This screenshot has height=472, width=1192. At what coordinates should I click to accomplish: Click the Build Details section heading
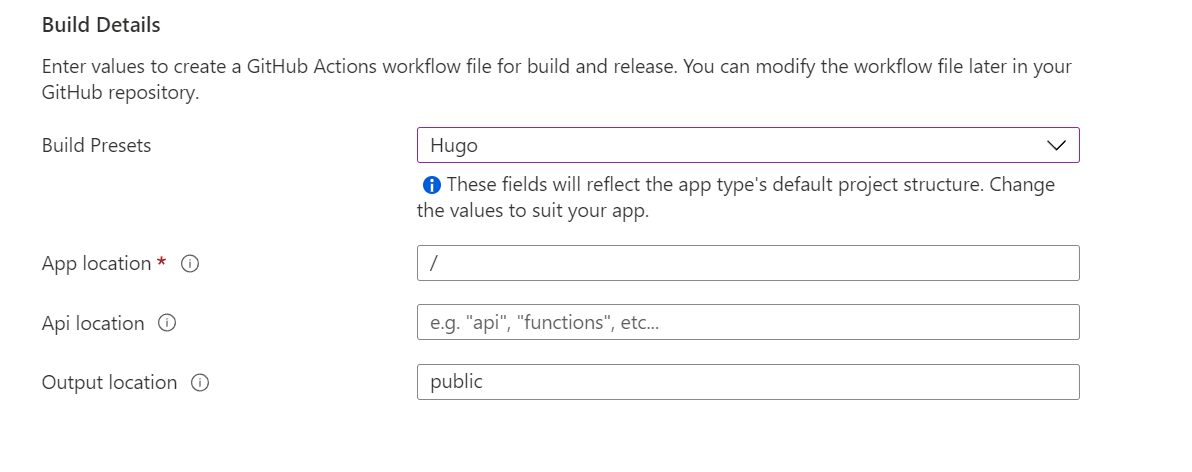100,25
